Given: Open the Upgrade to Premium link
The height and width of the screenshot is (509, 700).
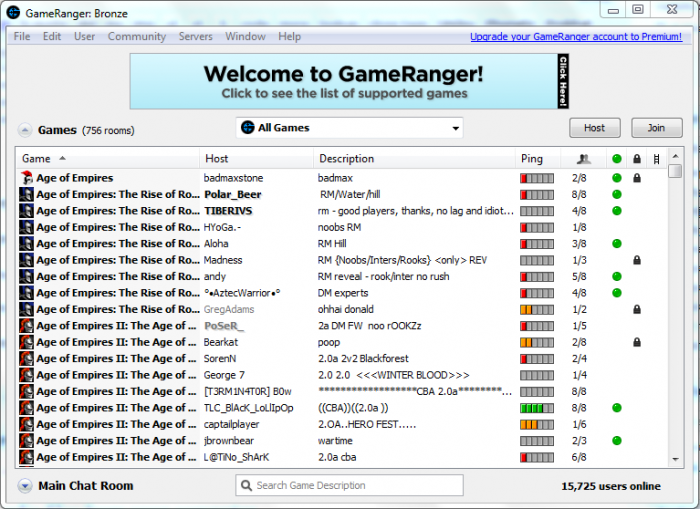Looking at the screenshot, I should coord(576,37).
